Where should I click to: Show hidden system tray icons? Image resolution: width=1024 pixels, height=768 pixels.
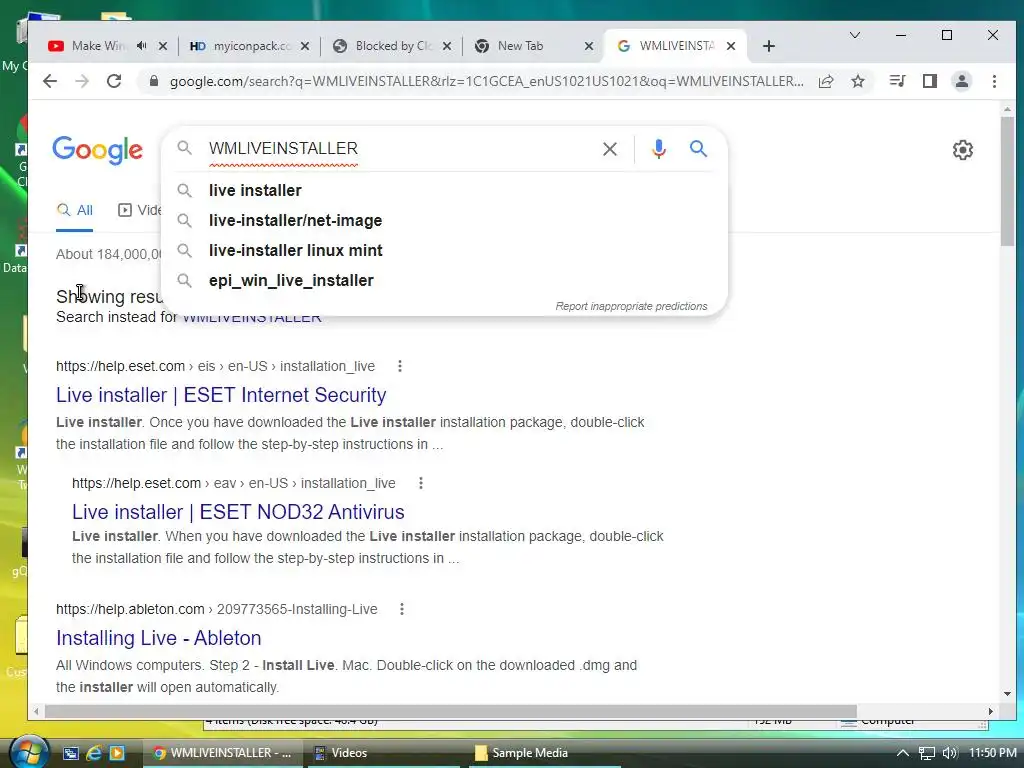pyautogui.click(x=903, y=753)
